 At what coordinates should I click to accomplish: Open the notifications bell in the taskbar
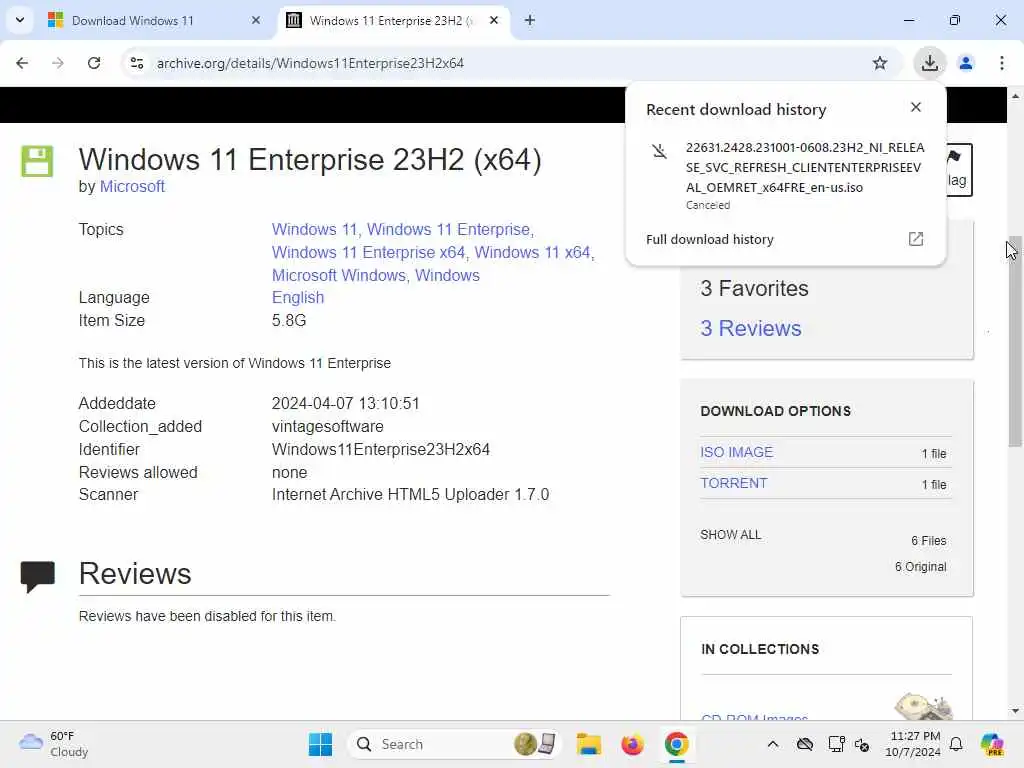tap(956, 744)
